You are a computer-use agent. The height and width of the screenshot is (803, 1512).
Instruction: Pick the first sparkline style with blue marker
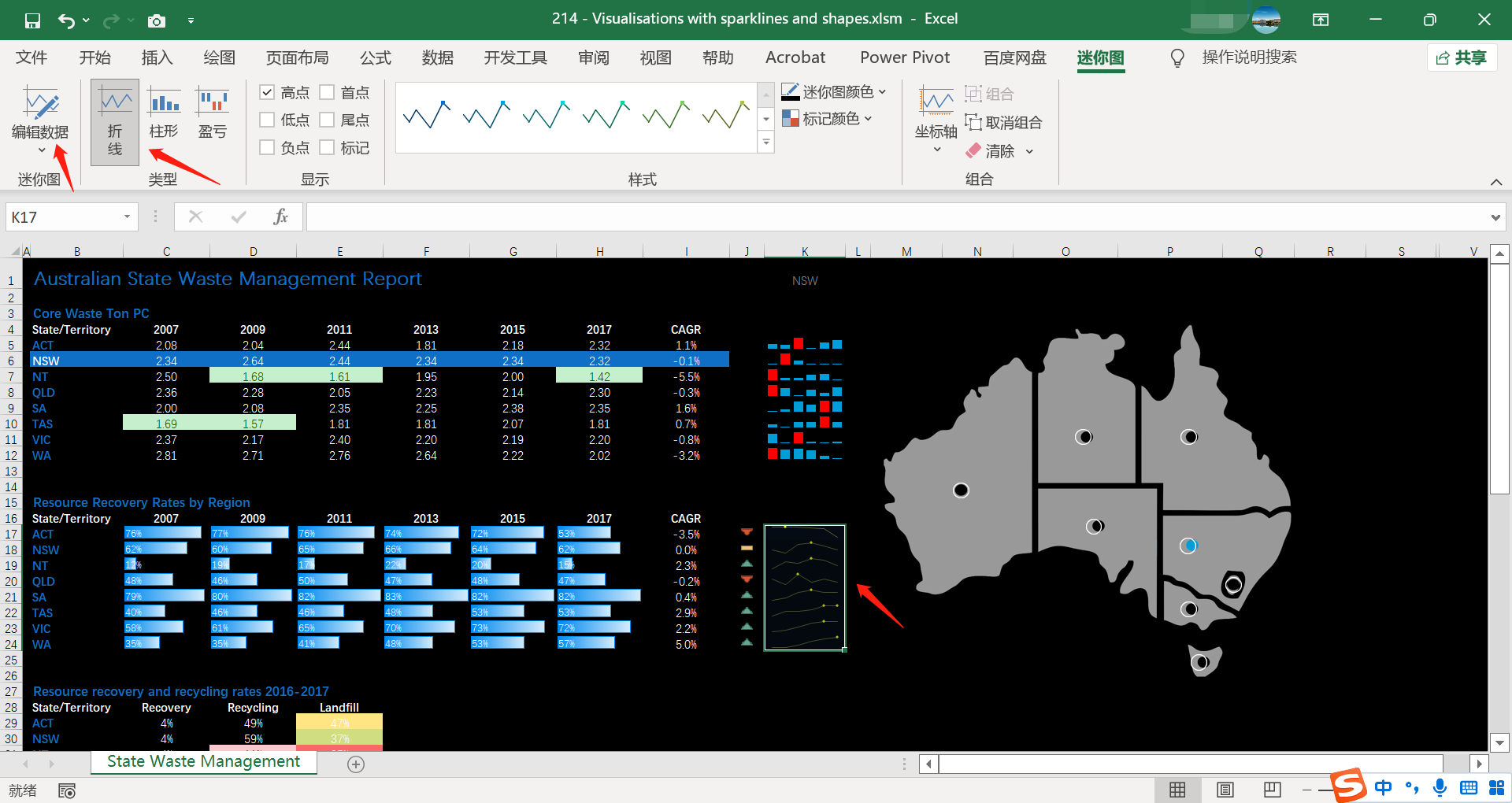click(426, 116)
